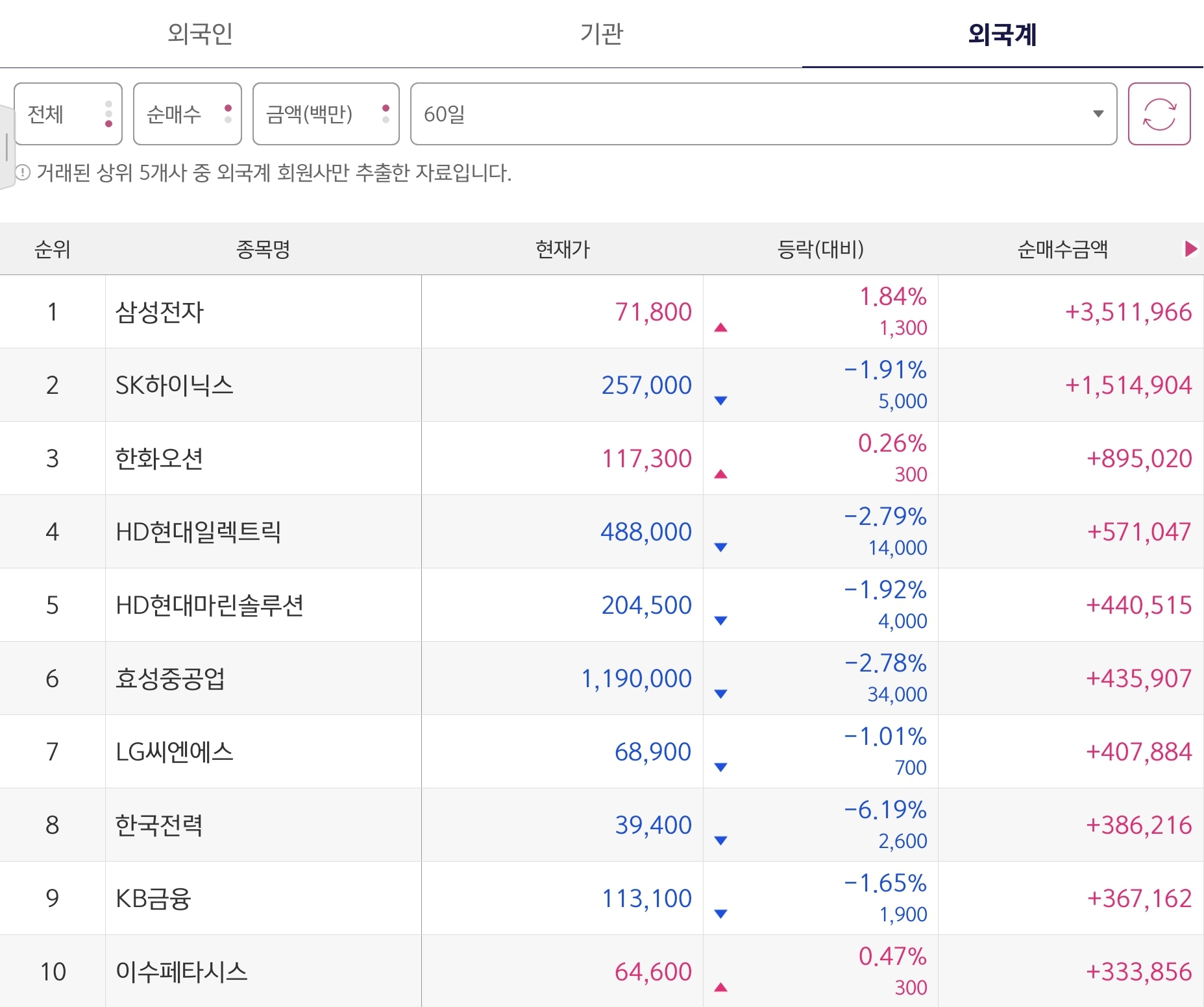The height and width of the screenshot is (1007, 1204).
Task: Select the KB금융 stock name
Action: 153,899
